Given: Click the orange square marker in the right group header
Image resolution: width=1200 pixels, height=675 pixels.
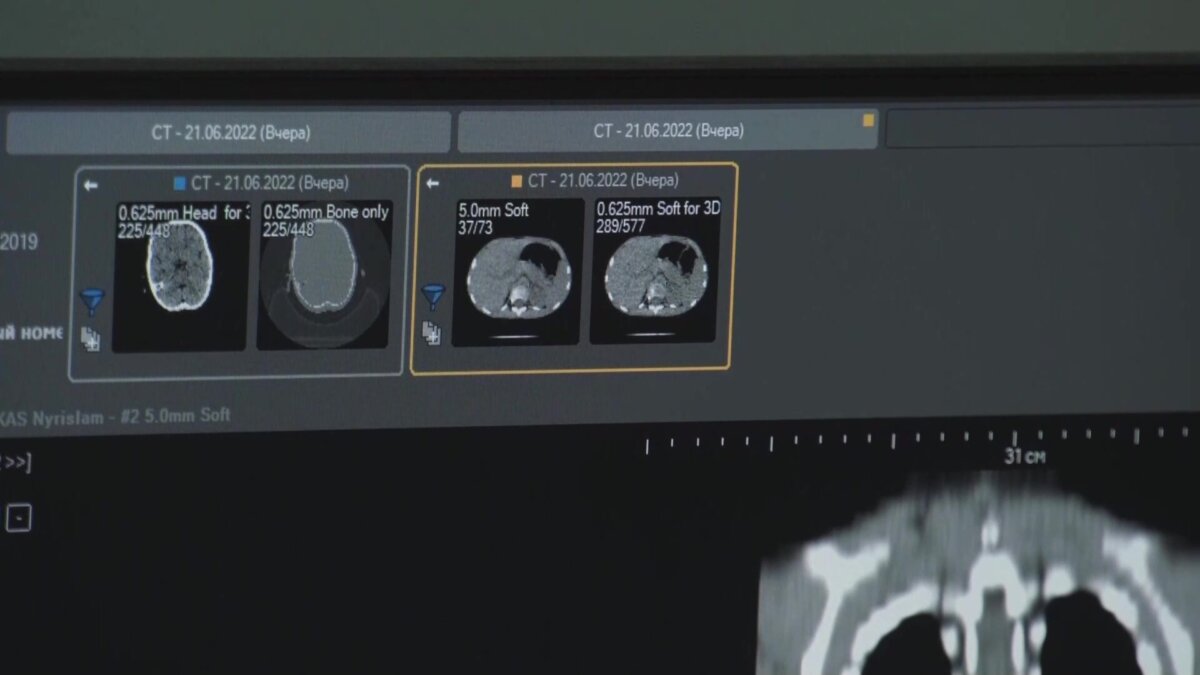Looking at the screenshot, I should (x=516, y=182).
